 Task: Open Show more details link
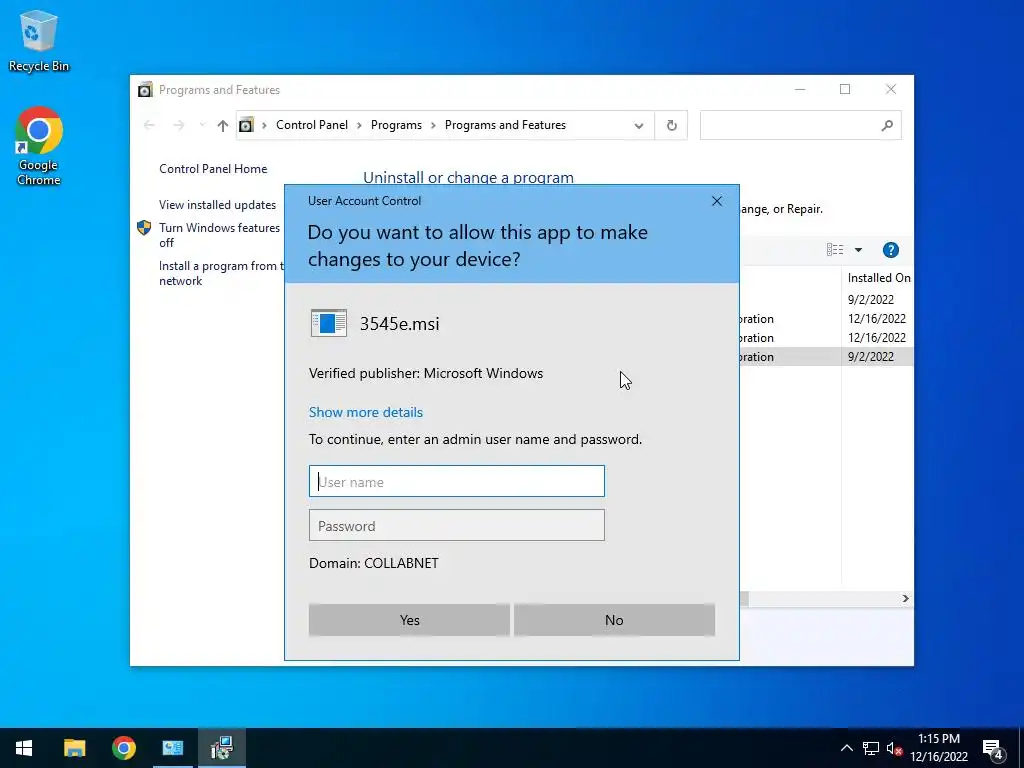(x=366, y=412)
